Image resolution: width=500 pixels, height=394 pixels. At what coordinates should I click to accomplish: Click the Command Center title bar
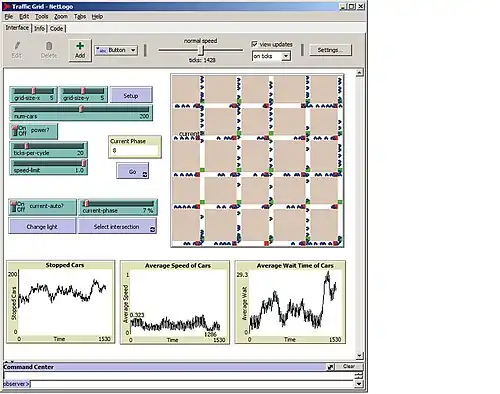click(x=165, y=367)
